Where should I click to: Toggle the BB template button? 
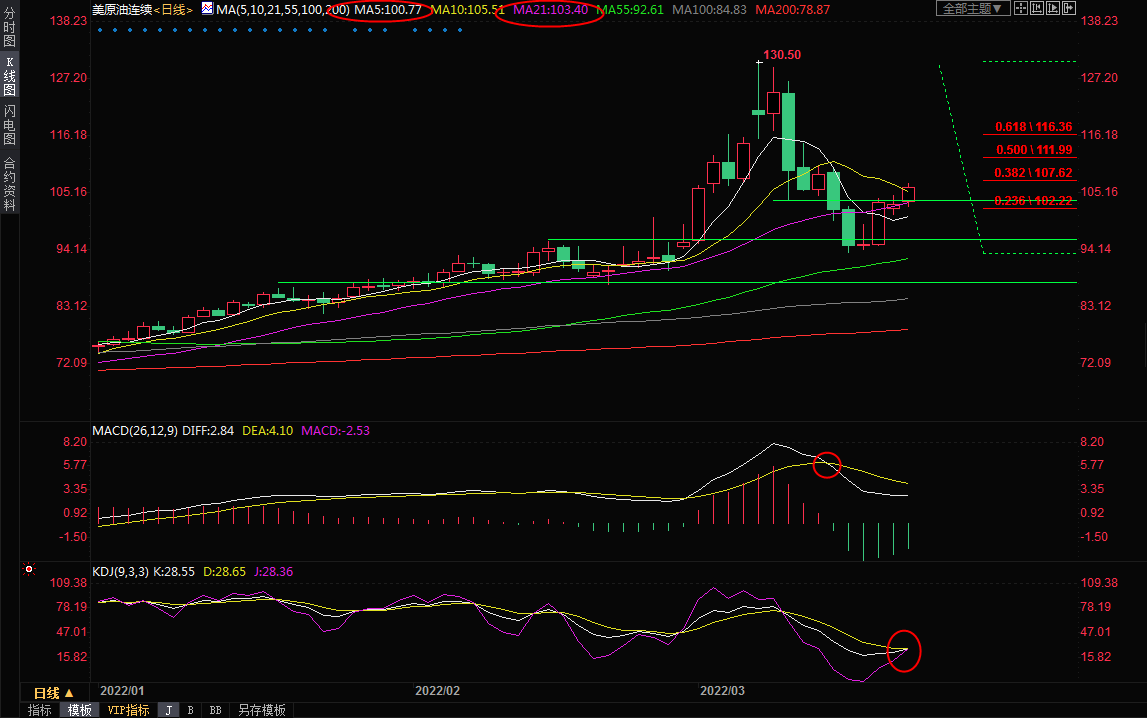[214, 710]
